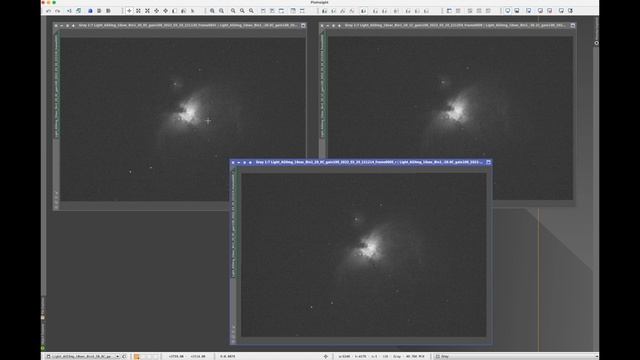Click the highlighted channel display mode icon

tap(364, 11)
